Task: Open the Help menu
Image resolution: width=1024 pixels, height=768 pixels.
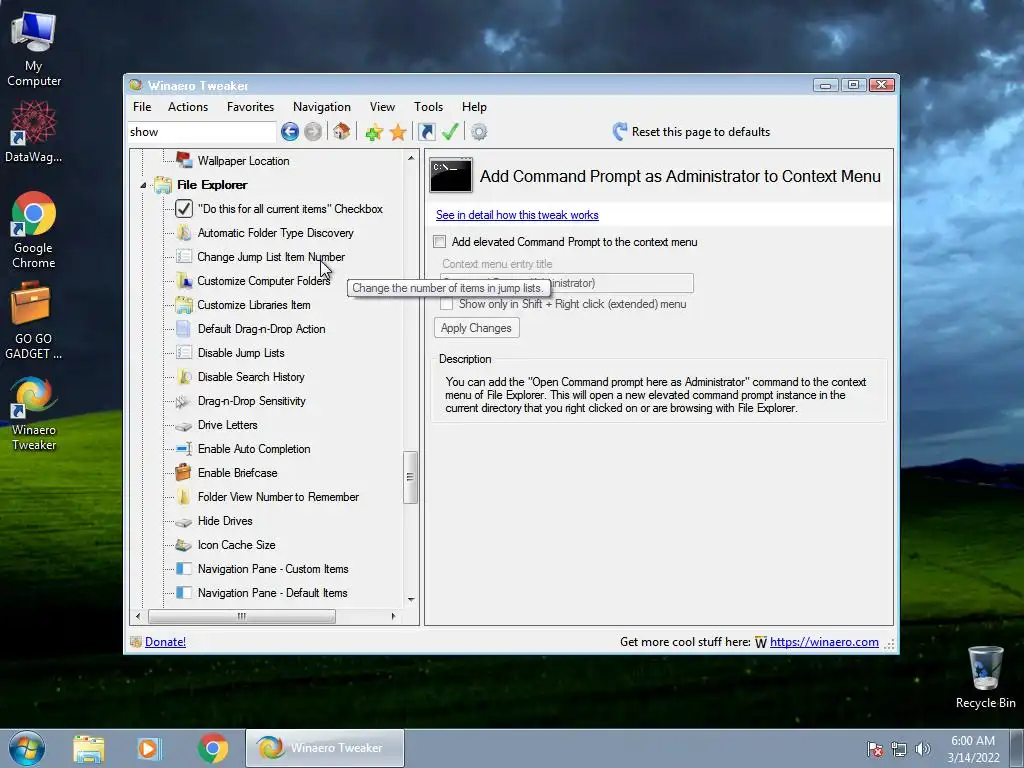Action: (x=474, y=106)
